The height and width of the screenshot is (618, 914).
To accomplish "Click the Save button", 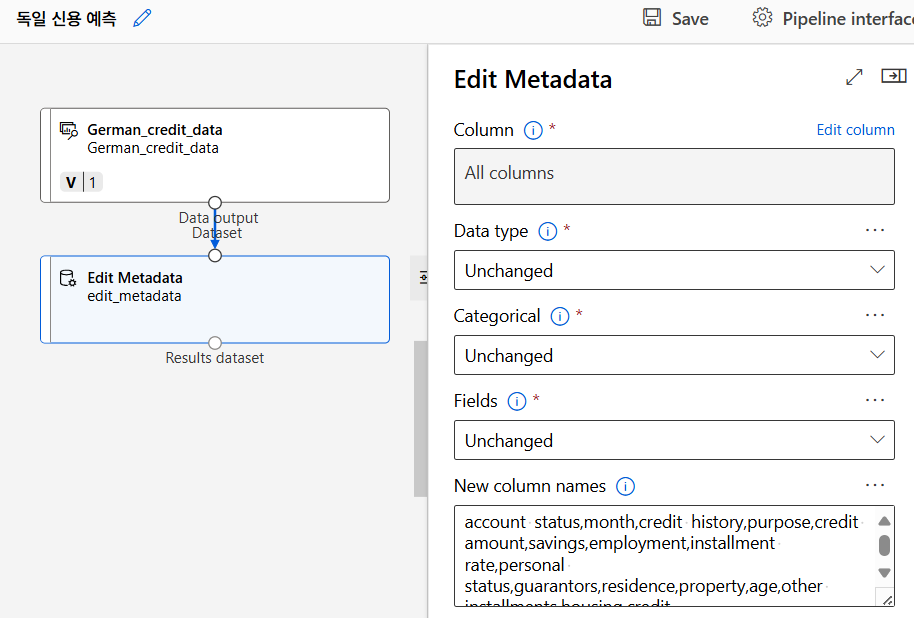I will (689, 18).
